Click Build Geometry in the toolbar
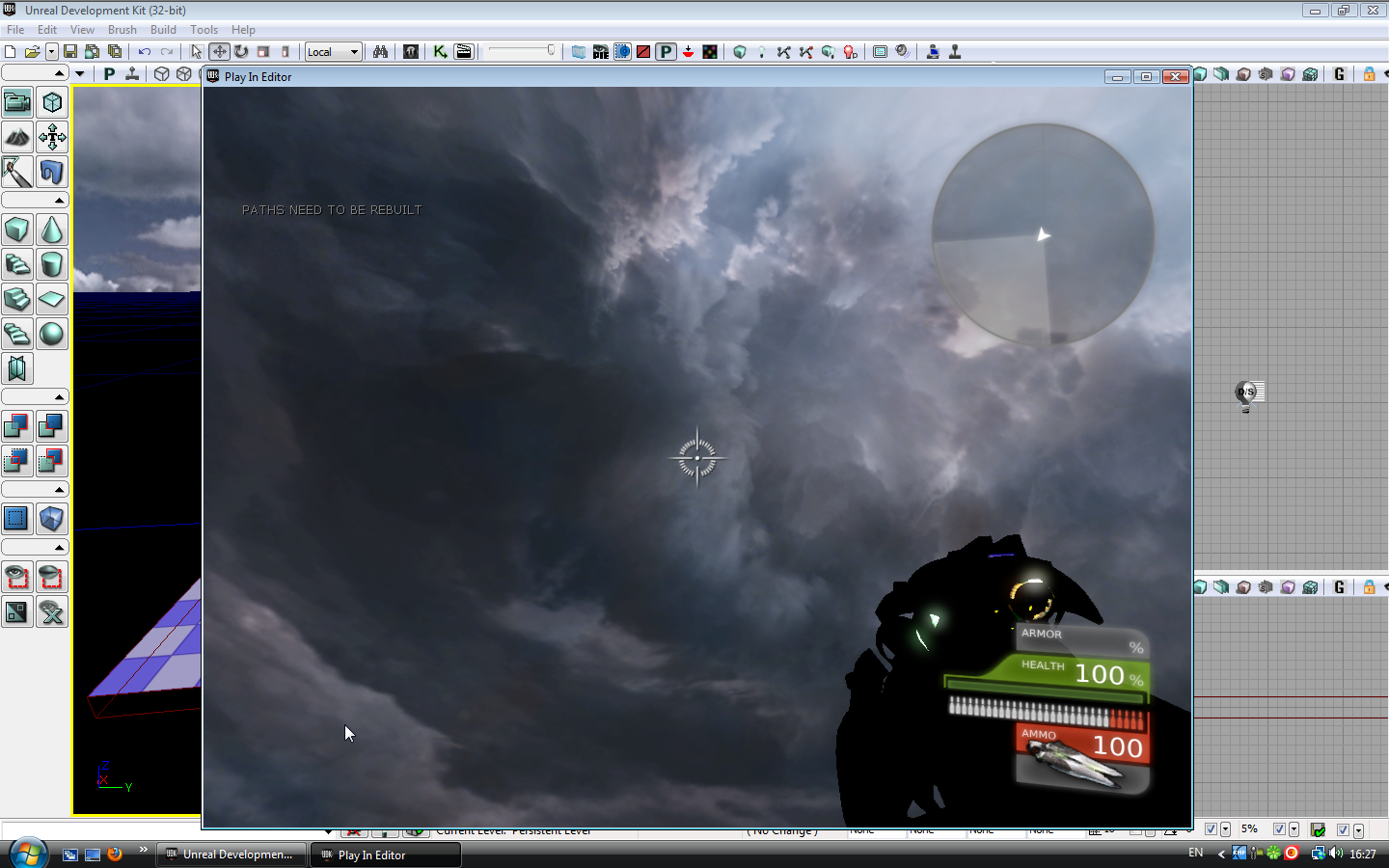This screenshot has width=1389, height=868. [x=740, y=52]
